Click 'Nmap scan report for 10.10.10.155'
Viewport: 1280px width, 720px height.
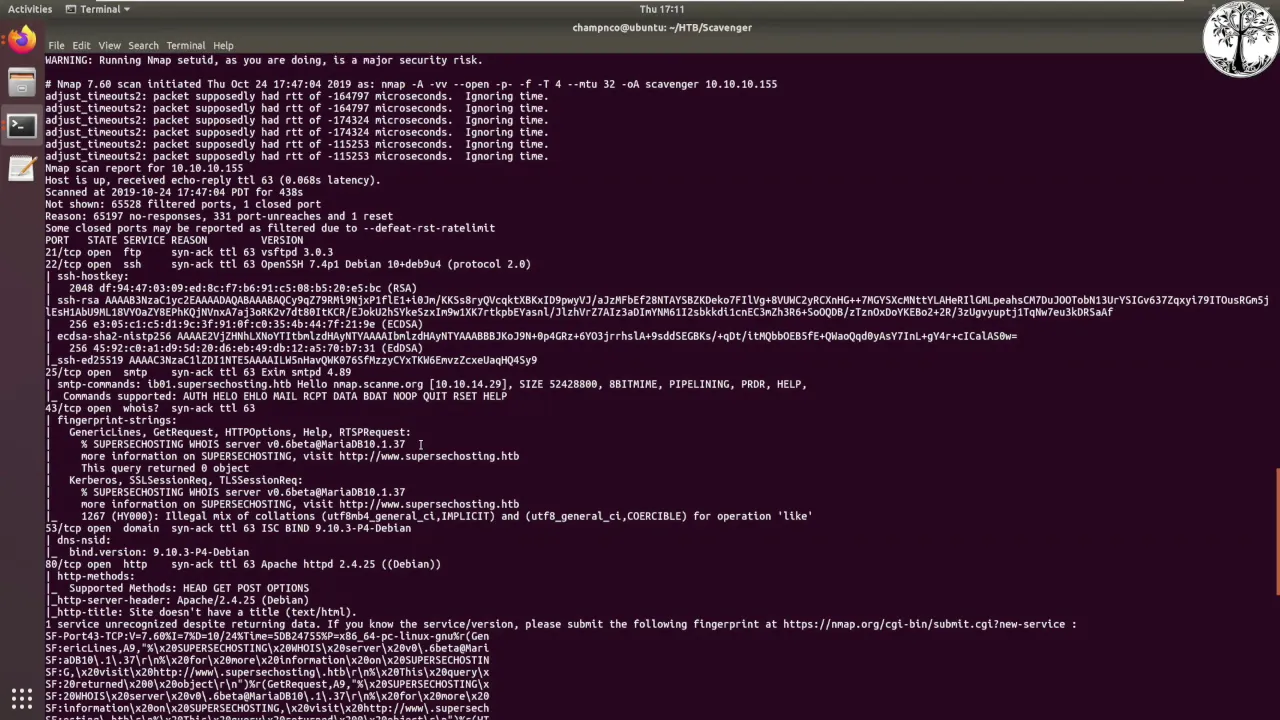144,168
